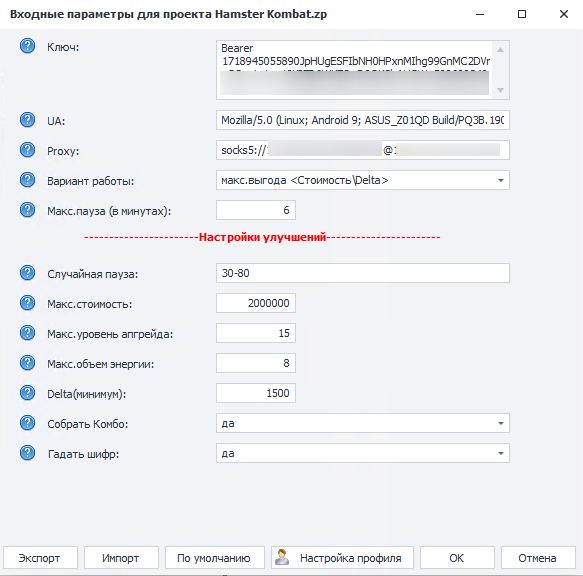The height and width of the screenshot is (576, 583).
Task: Open Настройка профиля settings
Action: pos(342,558)
